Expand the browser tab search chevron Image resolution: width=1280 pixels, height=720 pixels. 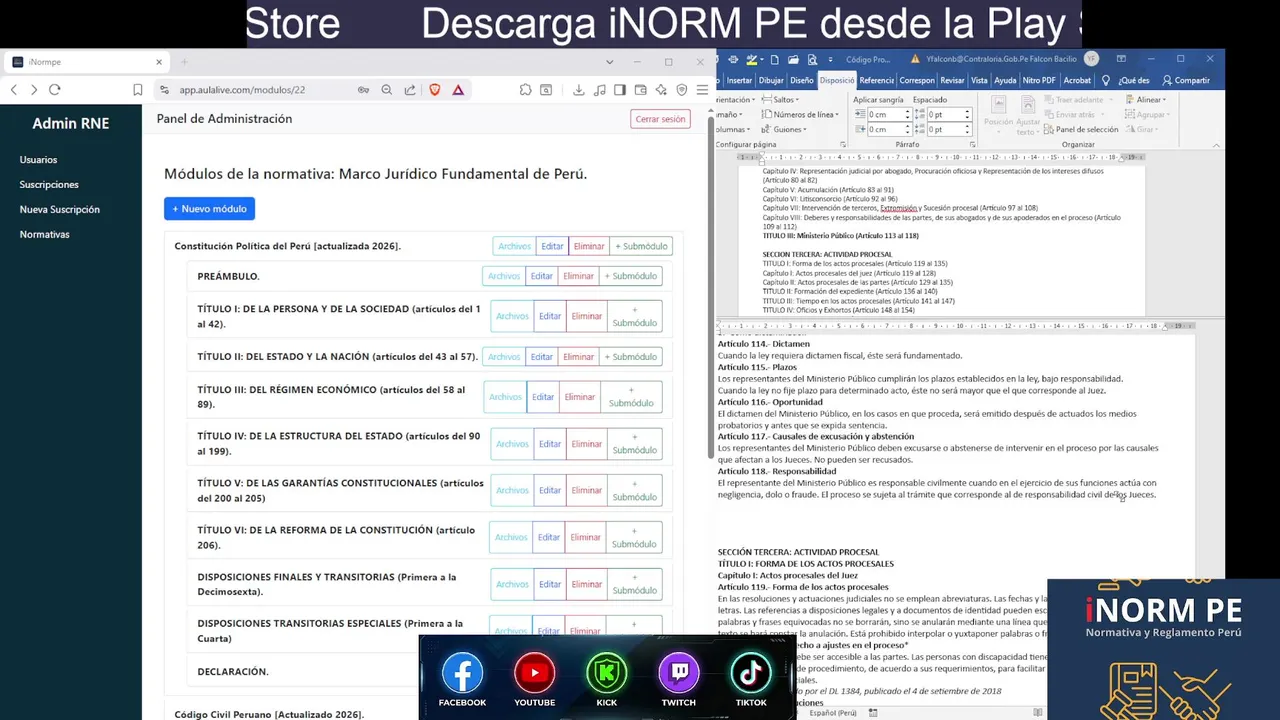point(609,62)
